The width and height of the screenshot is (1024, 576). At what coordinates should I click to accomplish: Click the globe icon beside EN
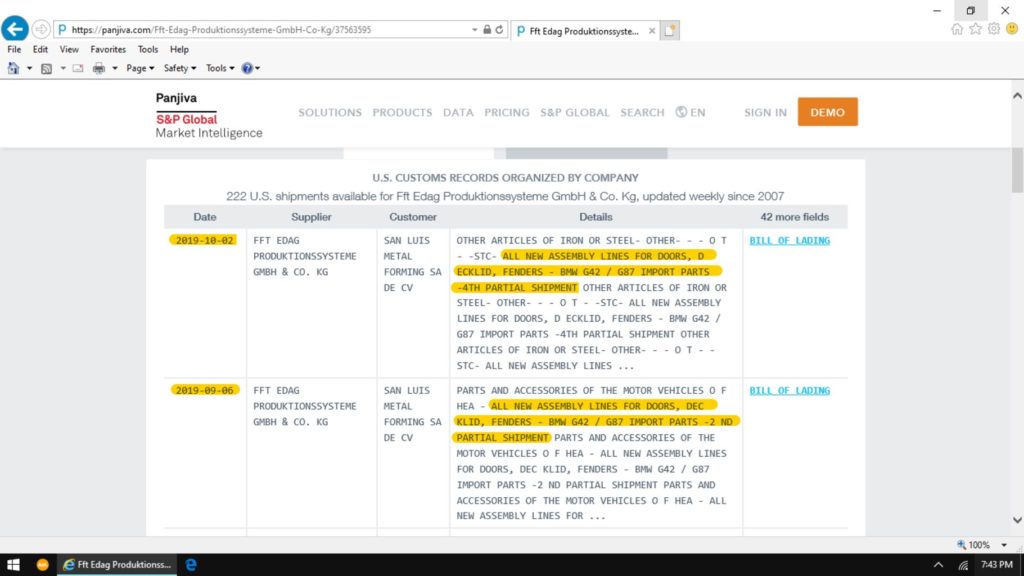point(681,112)
